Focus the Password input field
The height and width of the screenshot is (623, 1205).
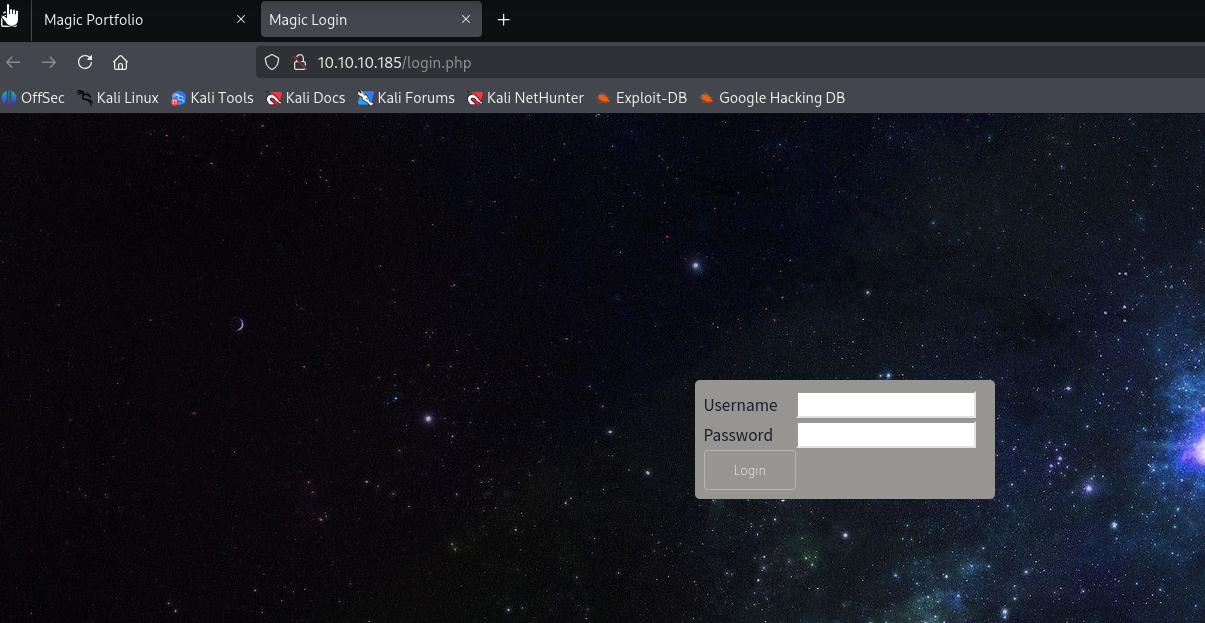(886, 435)
